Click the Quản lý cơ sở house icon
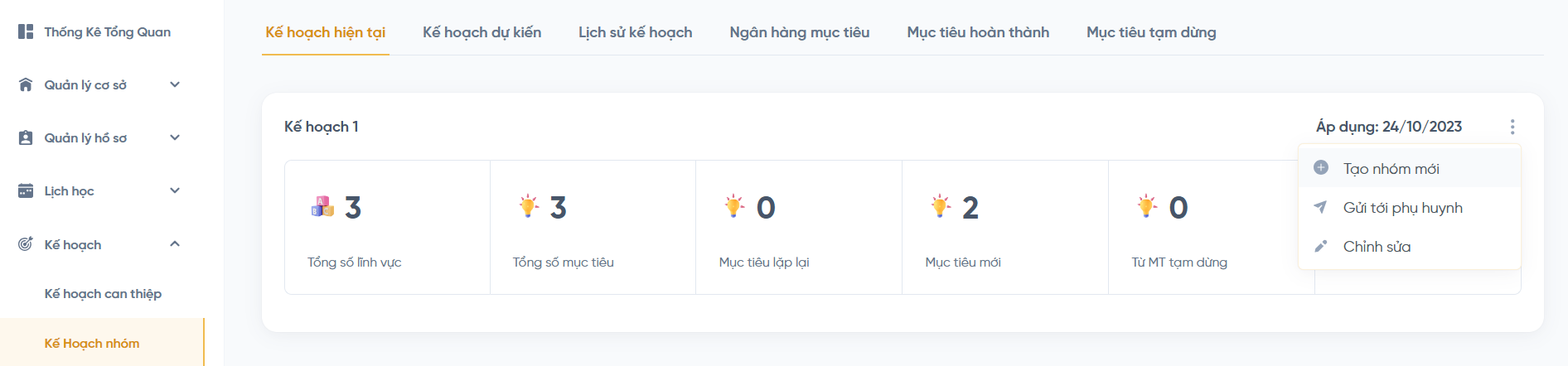The width and height of the screenshot is (1568, 366). [x=26, y=84]
